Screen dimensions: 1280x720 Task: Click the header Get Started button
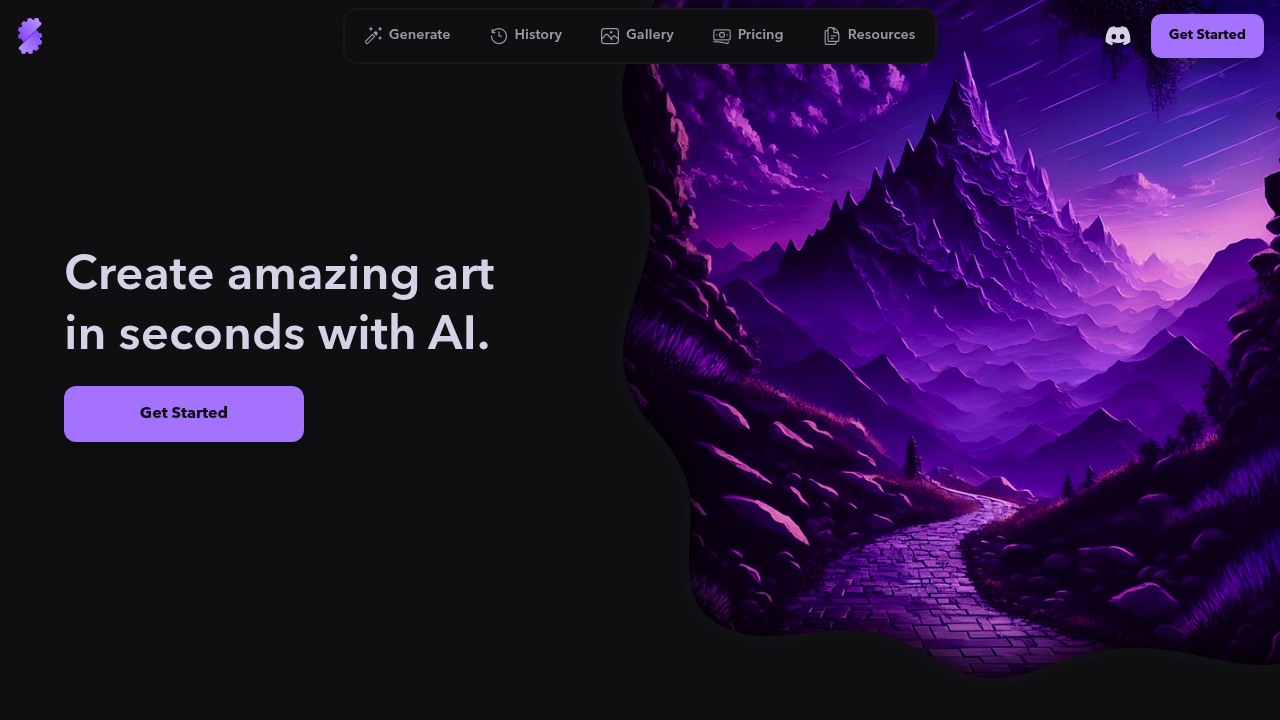1207,36
